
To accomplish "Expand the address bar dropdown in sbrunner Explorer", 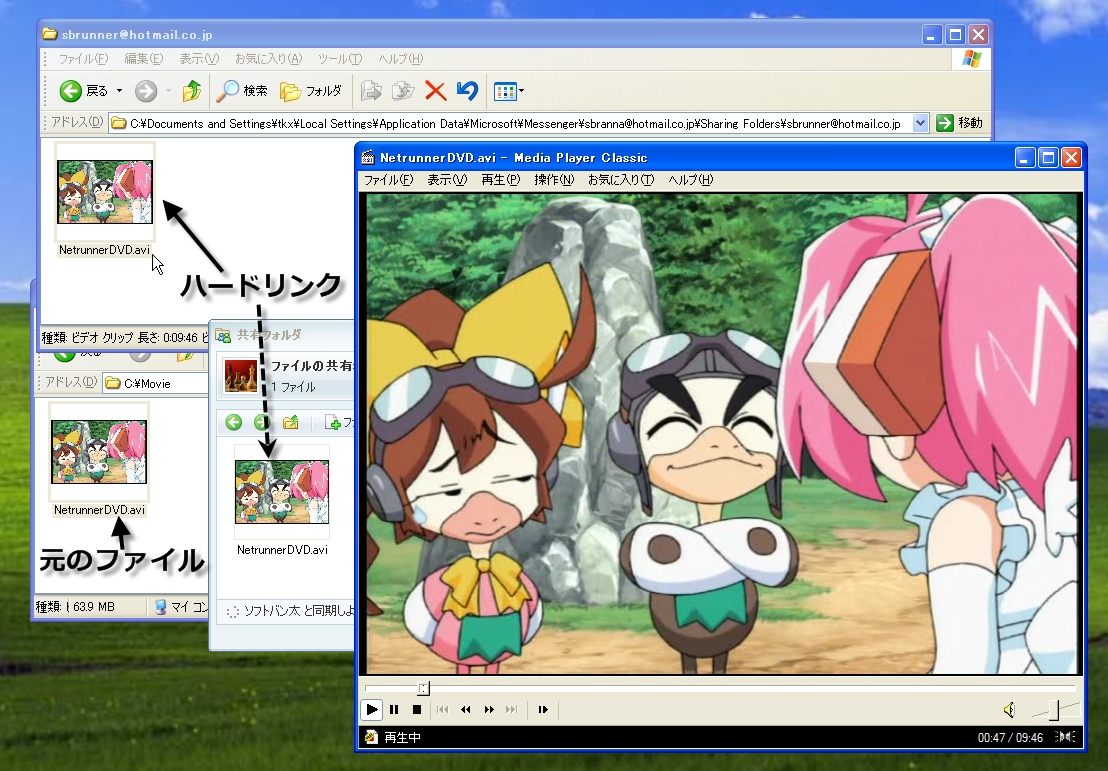I will coord(920,124).
